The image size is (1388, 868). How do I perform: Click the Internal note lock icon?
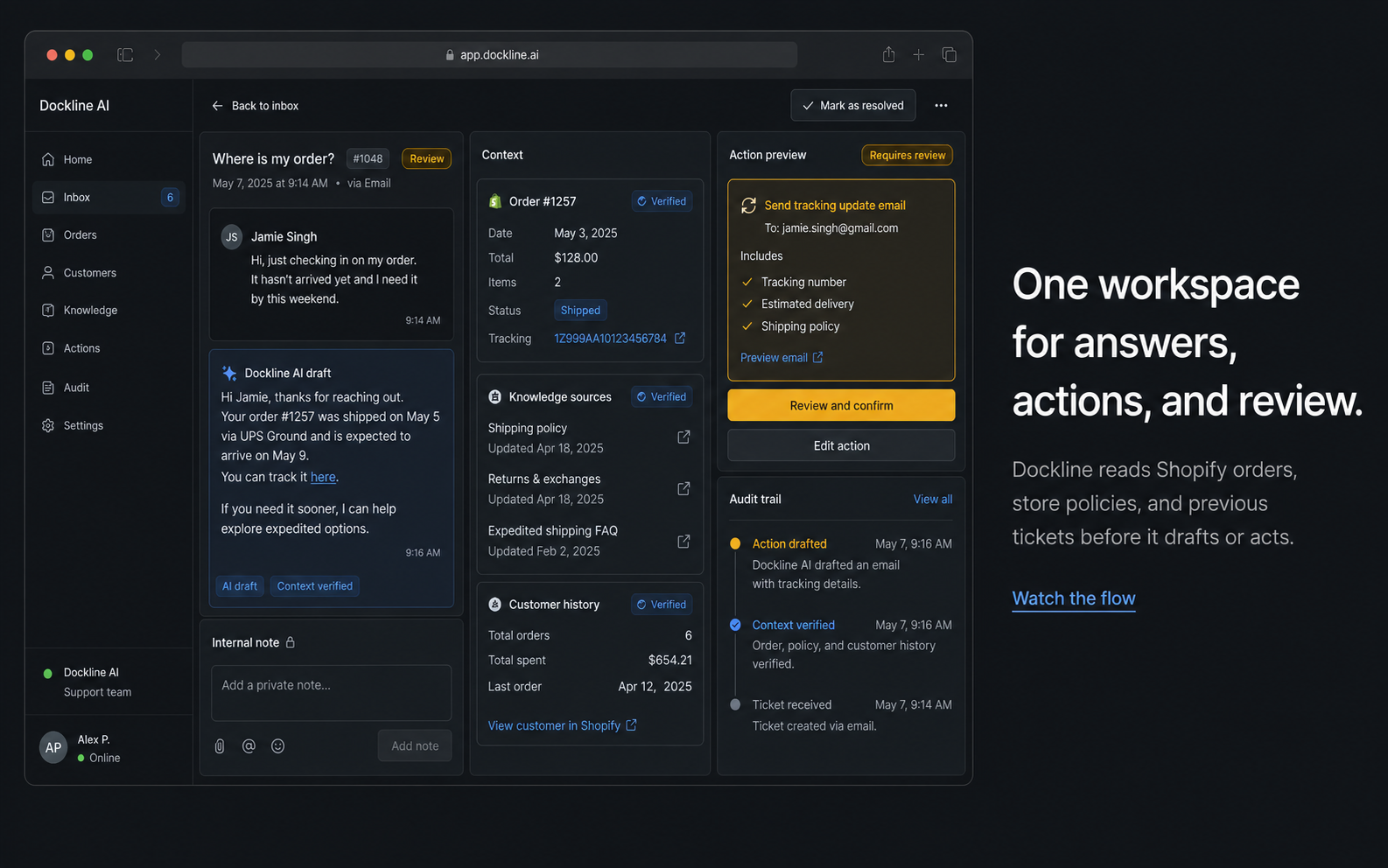point(291,642)
